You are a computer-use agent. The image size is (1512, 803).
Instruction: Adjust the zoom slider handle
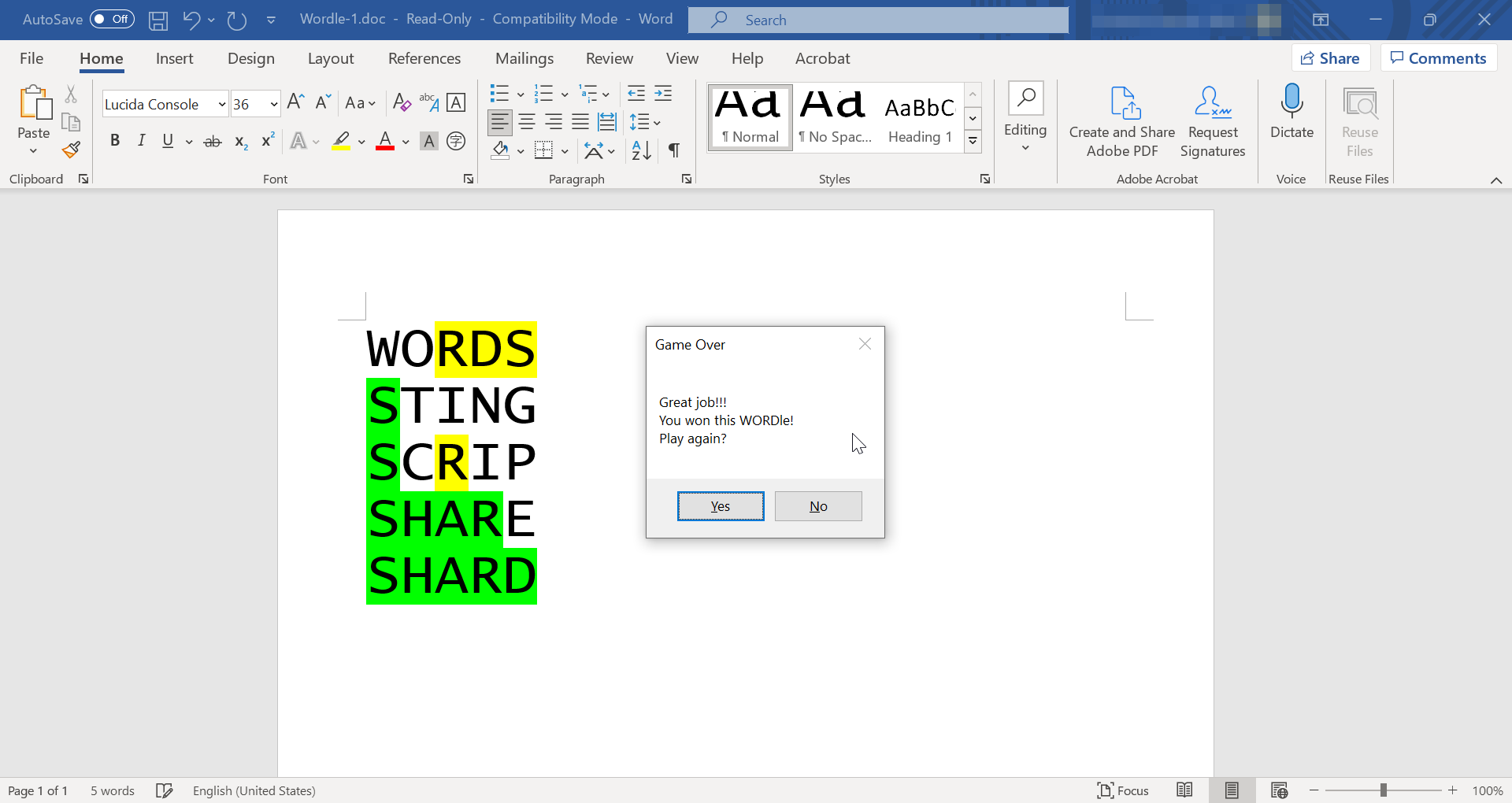point(1383,790)
